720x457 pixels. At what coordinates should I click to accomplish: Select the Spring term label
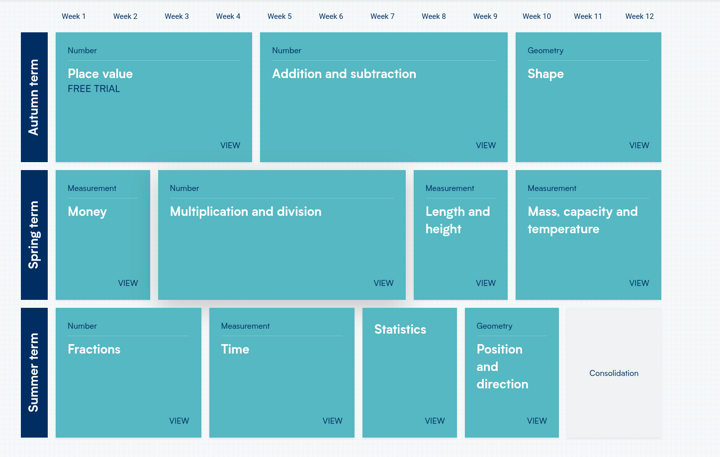click(x=34, y=235)
